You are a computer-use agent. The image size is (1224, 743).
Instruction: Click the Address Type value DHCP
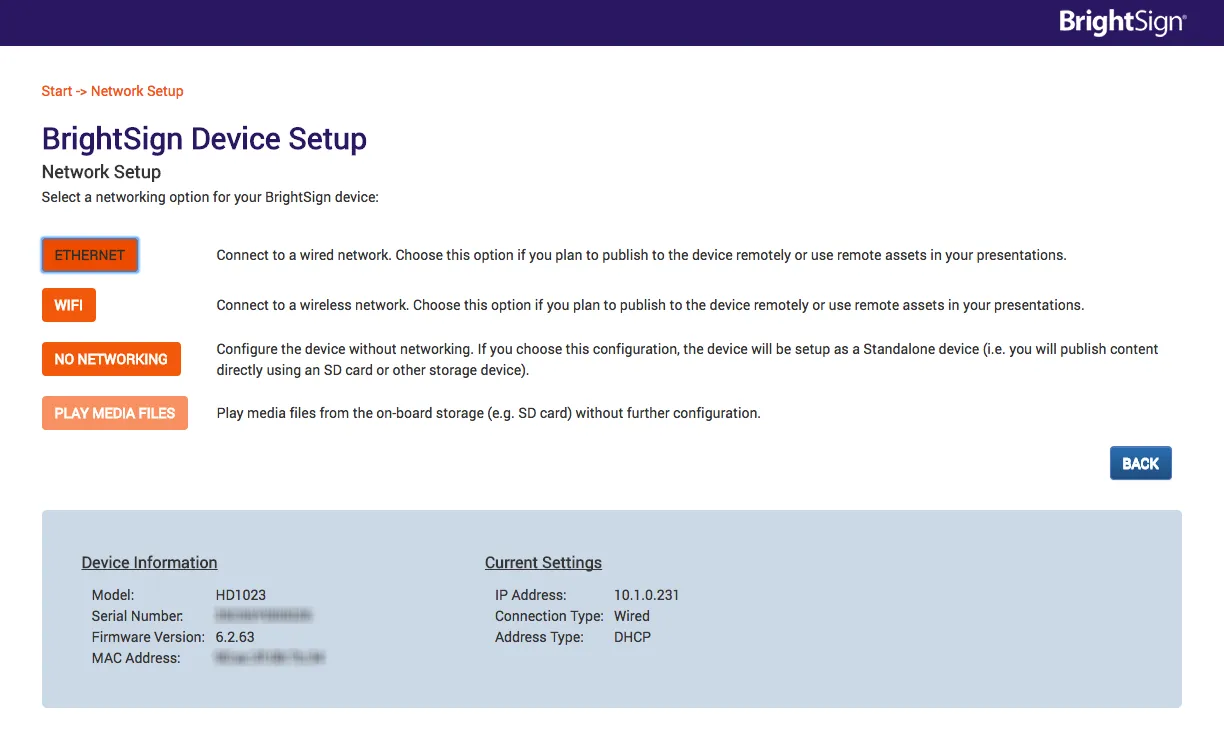632,637
